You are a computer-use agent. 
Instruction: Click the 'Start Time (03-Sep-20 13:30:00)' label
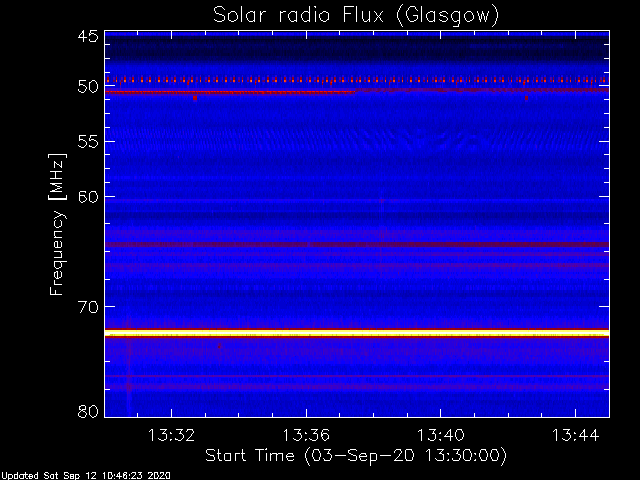[x=356, y=456]
